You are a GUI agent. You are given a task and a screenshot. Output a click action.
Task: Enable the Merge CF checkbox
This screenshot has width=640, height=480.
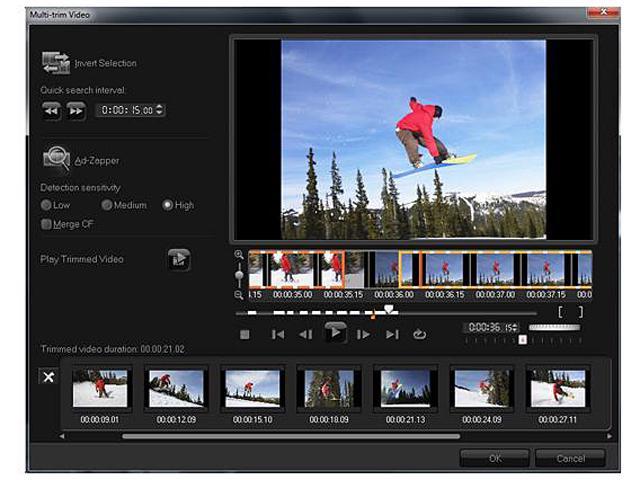point(46,224)
